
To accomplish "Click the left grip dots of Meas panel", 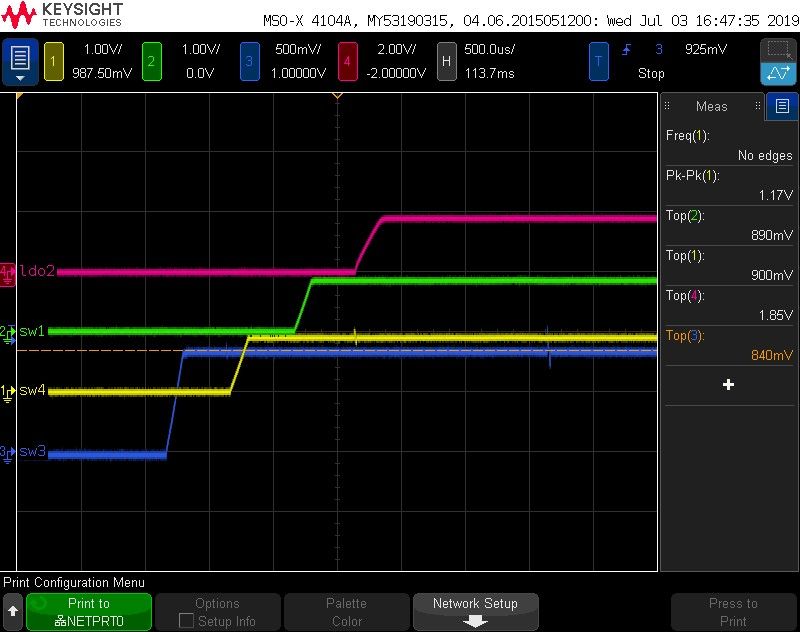I will pyautogui.click(x=667, y=106).
